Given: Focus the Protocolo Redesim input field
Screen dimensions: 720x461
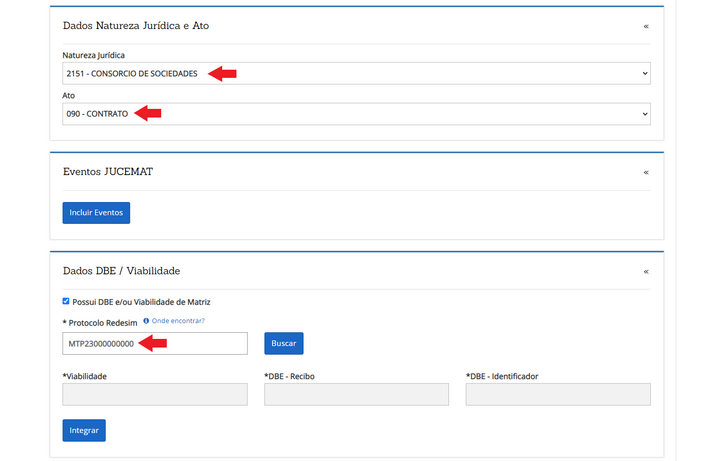Looking at the screenshot, I should (154, 343).
